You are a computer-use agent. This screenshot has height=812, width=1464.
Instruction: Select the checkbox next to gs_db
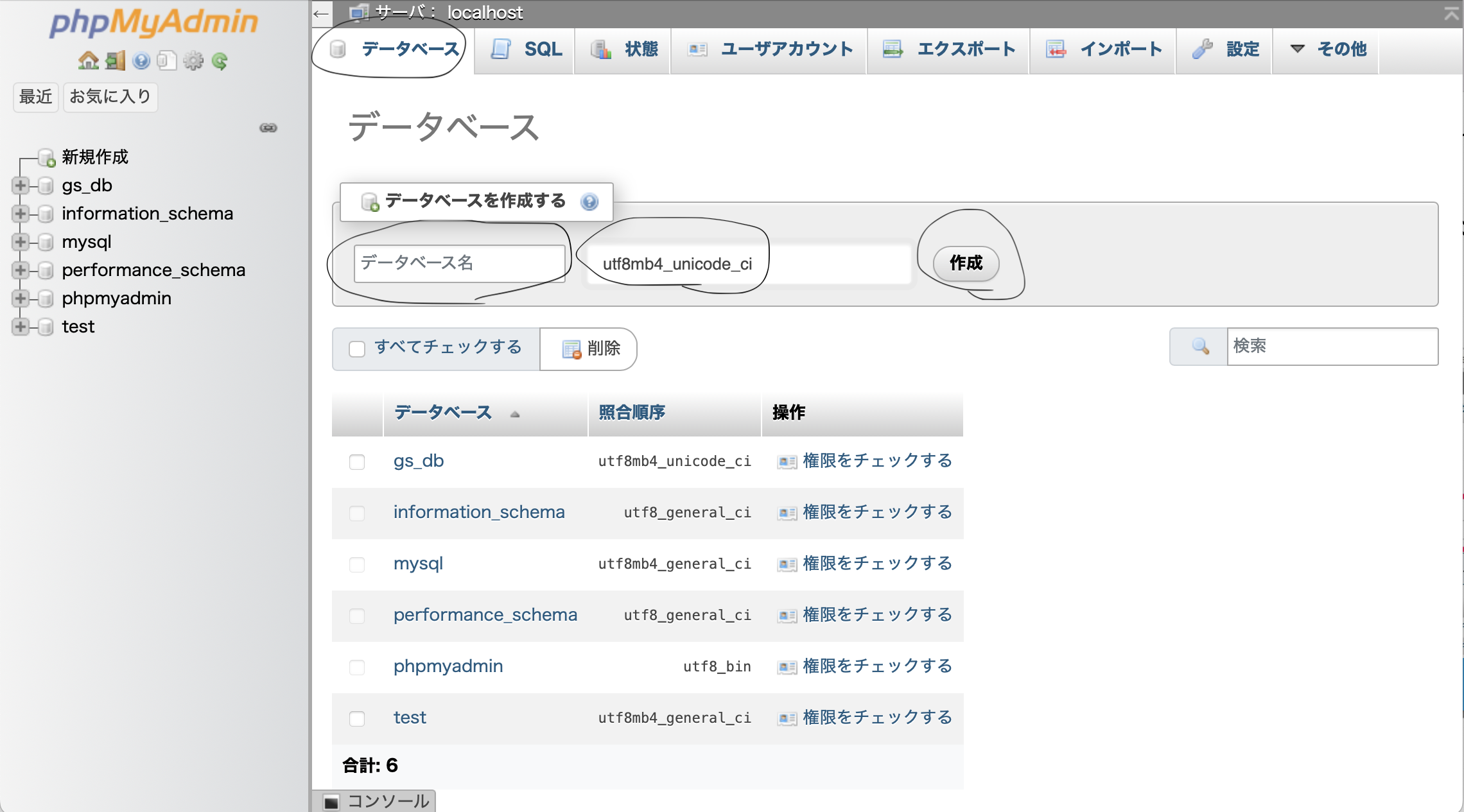(358, 462)
